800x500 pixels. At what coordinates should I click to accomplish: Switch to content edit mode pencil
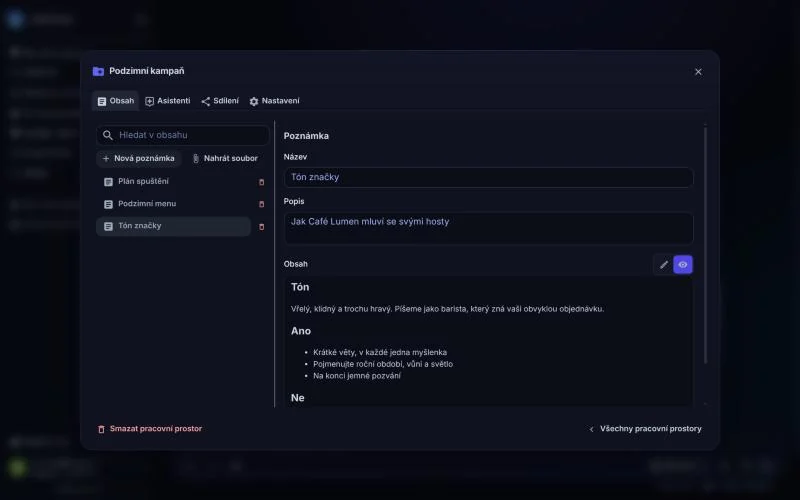click(x=663, y=265)
